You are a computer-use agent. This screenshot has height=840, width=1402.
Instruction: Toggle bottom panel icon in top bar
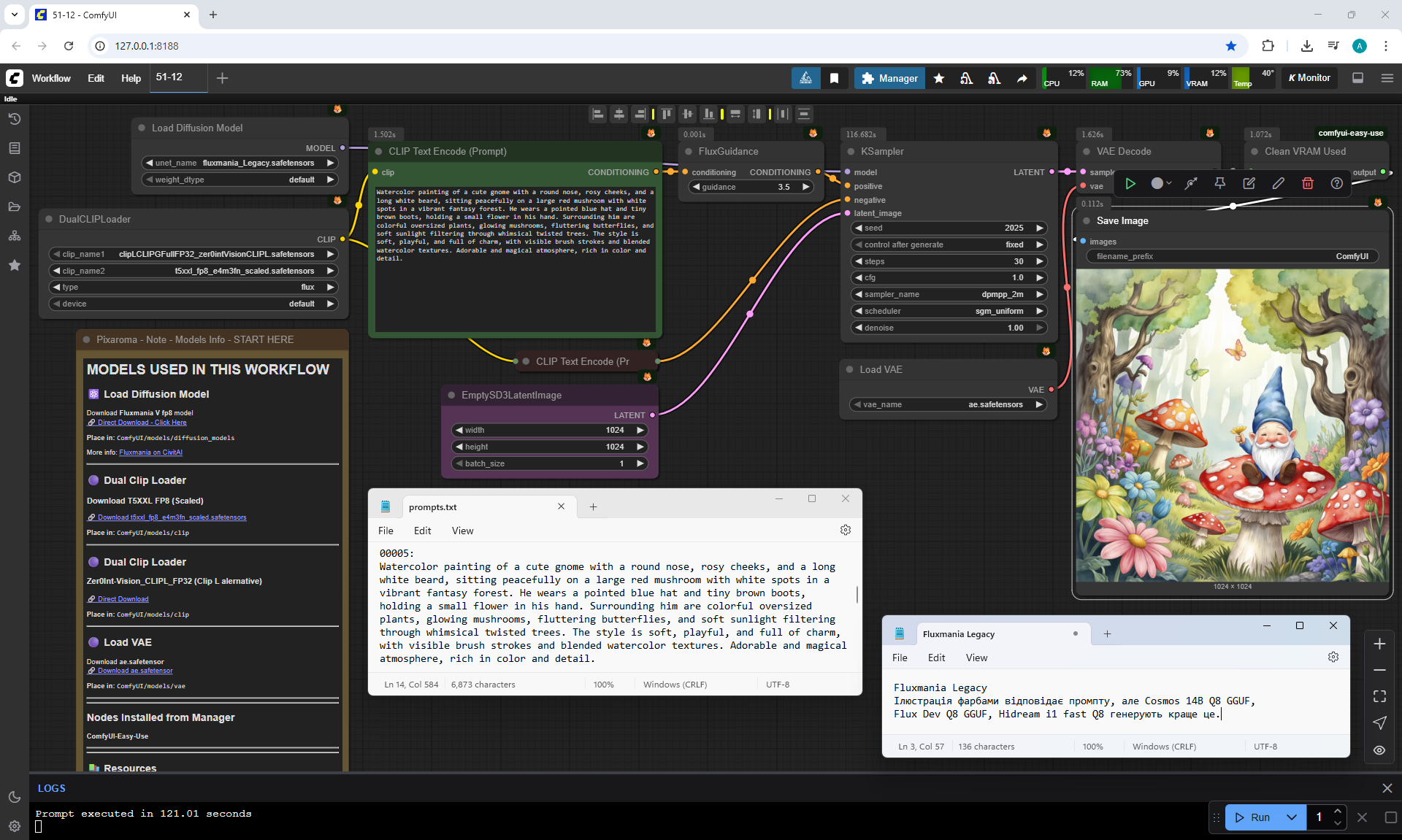(1357, 78)
